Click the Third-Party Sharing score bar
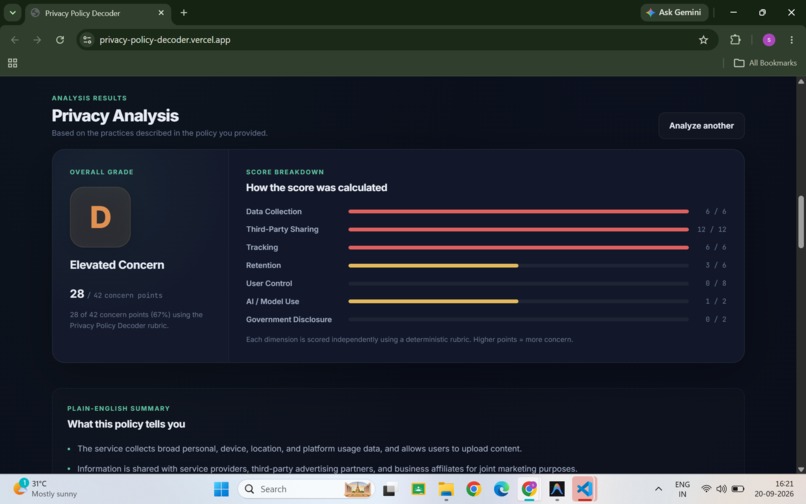 [x=518, y=229]
